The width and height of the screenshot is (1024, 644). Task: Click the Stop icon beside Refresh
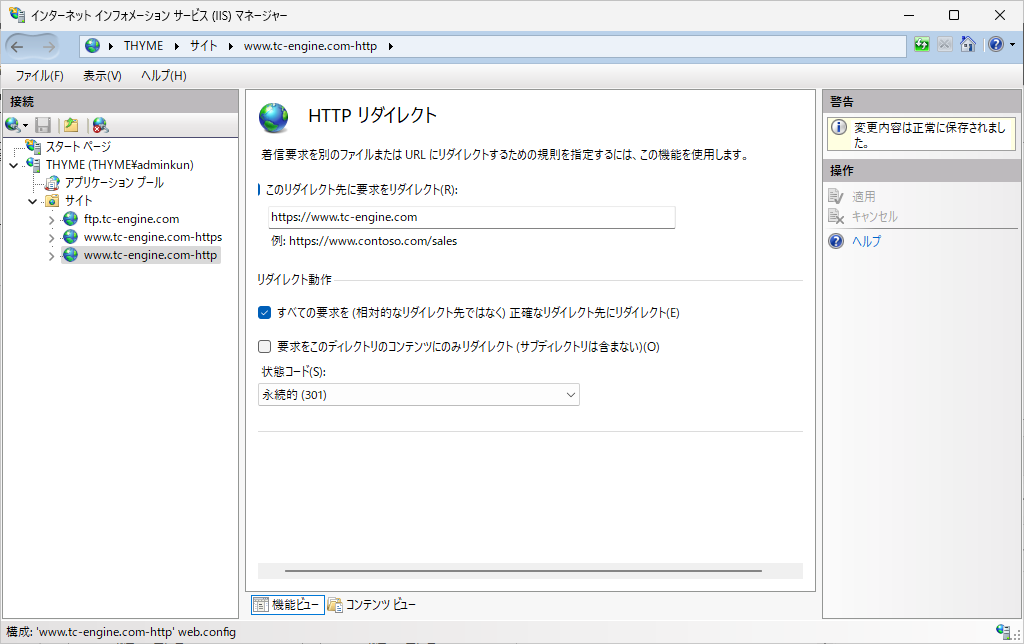(944, 44)
